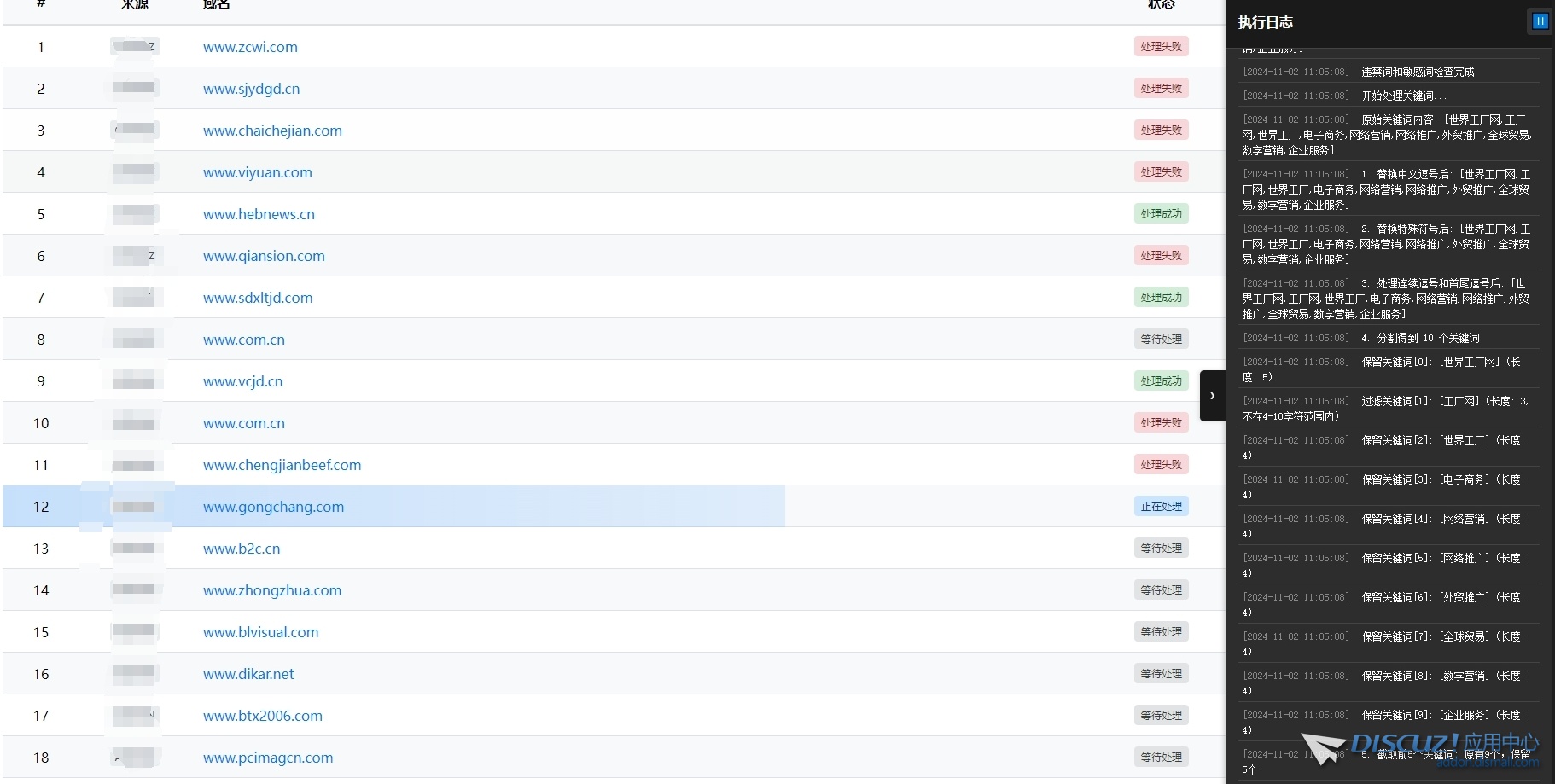
Task: Open the www.zhongzhua.com link
Action: pyautogui.click(x=272, y=590)
